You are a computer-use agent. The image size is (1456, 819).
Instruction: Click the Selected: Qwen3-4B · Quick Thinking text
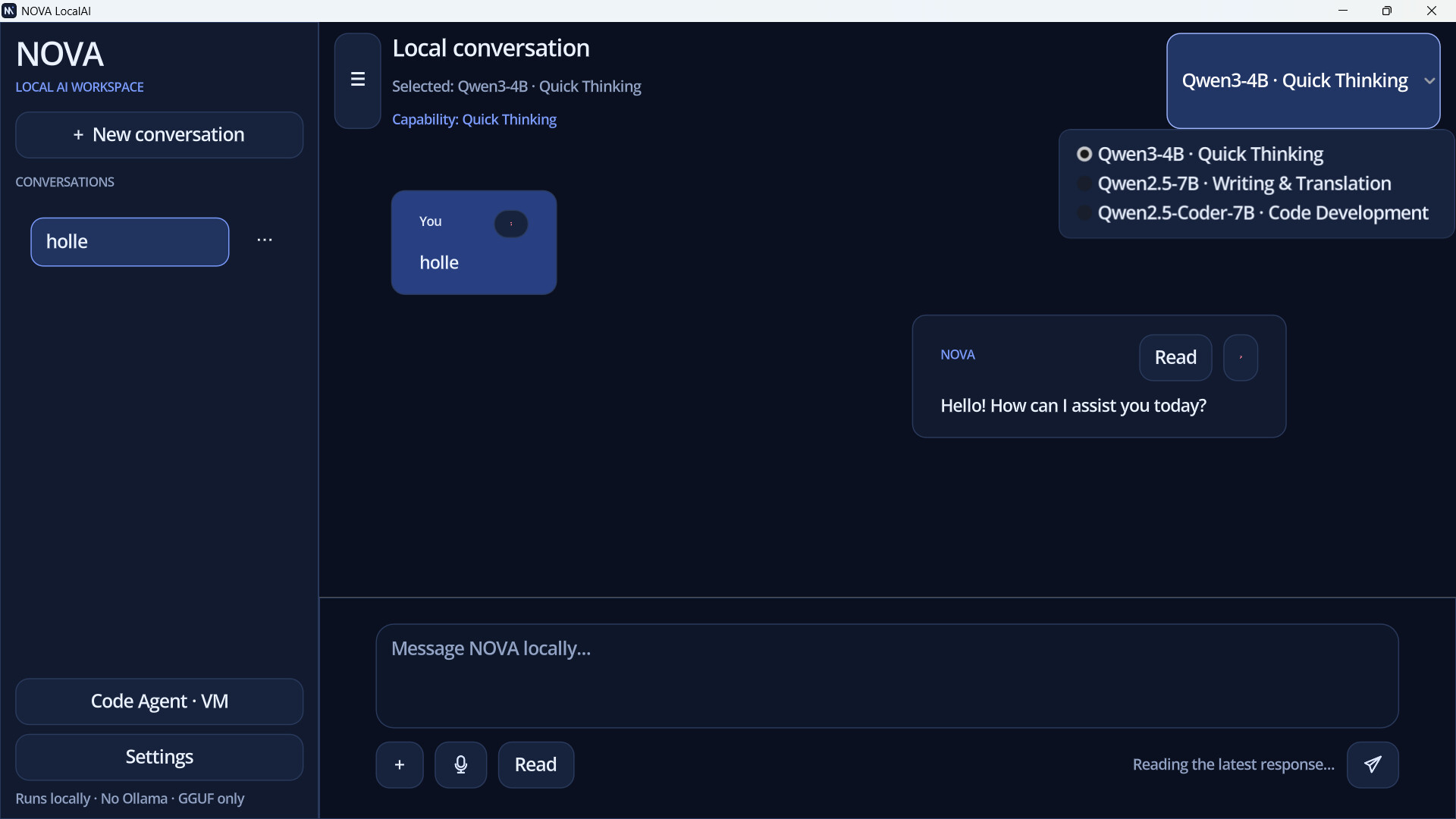pyautogui.click(x=516, y=86)
